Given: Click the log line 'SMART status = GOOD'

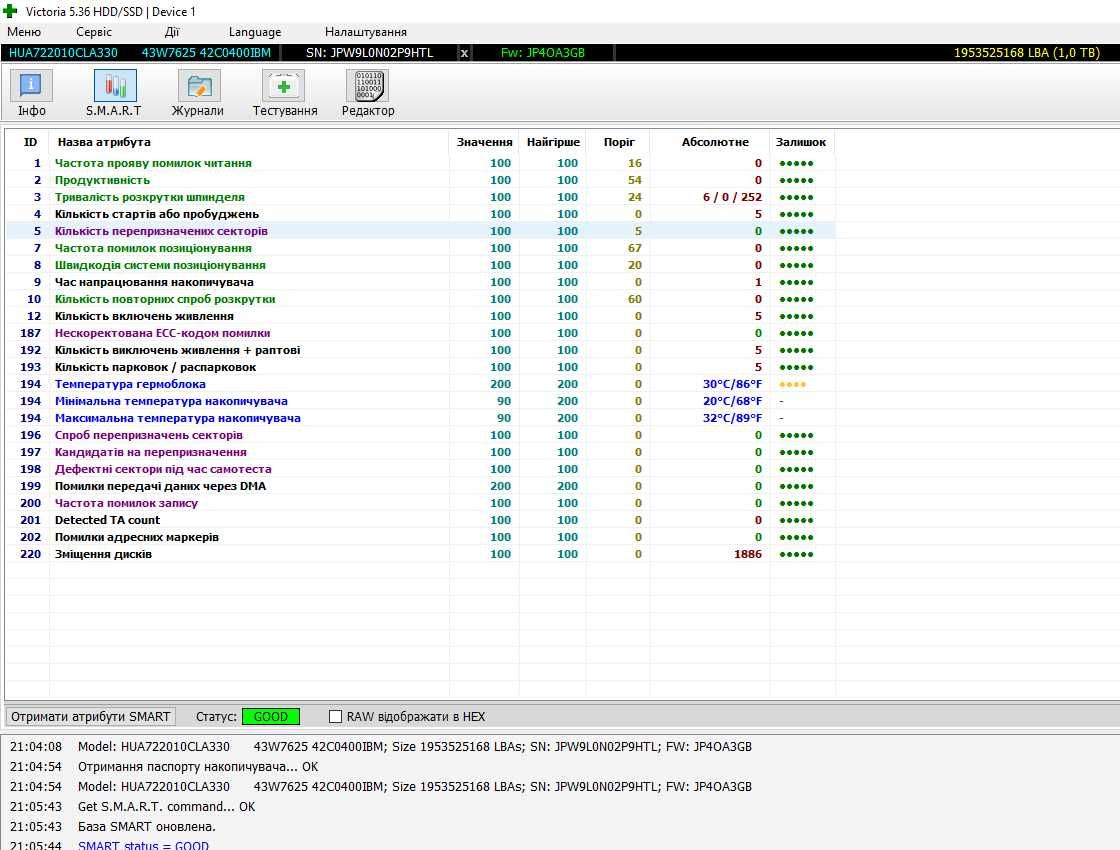Looking at the screenshot, I should (x=144, y=845).
